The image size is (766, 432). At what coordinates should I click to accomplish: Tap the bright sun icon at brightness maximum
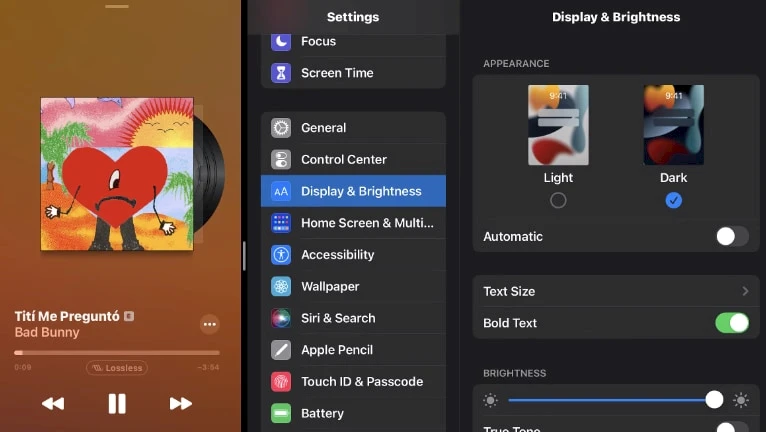tap(741, 400)
